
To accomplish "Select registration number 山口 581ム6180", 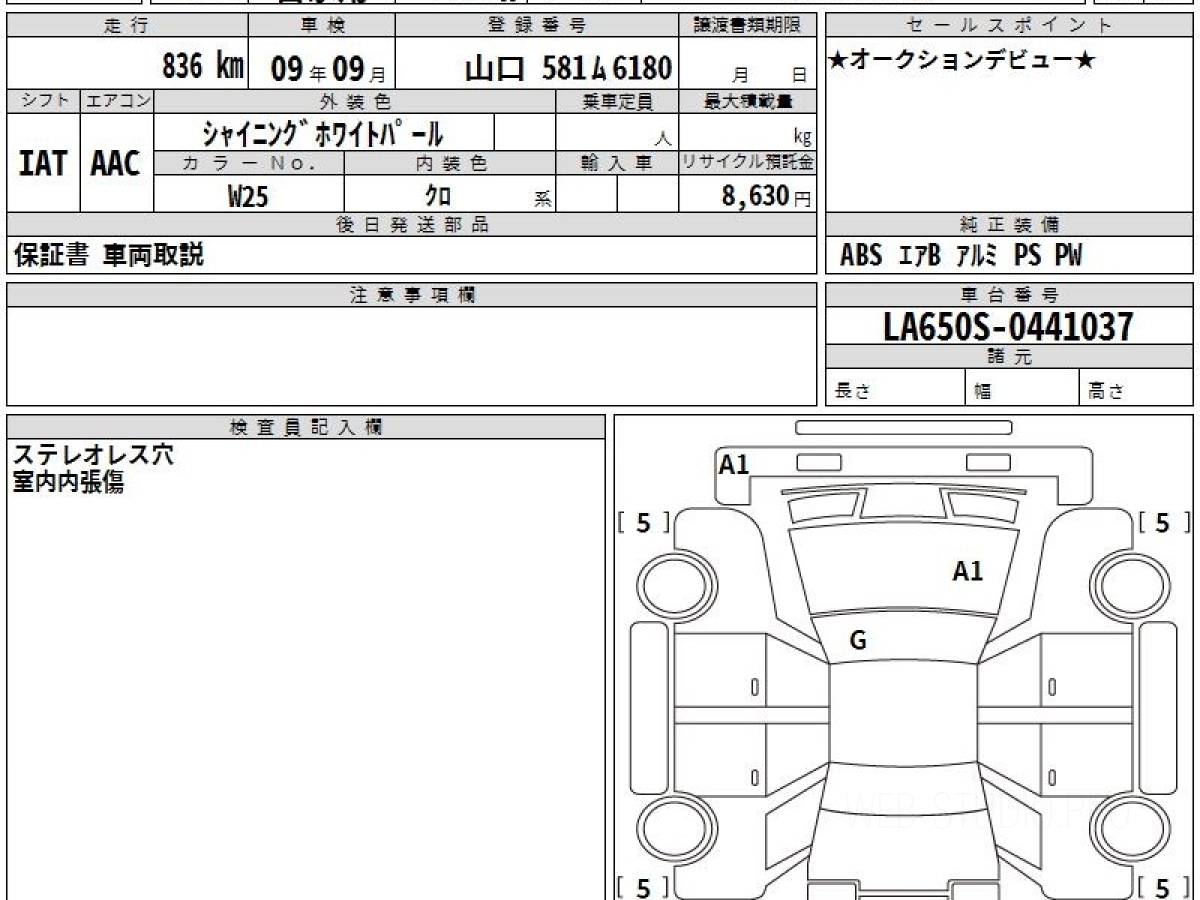I will click(x=568, y=68).
